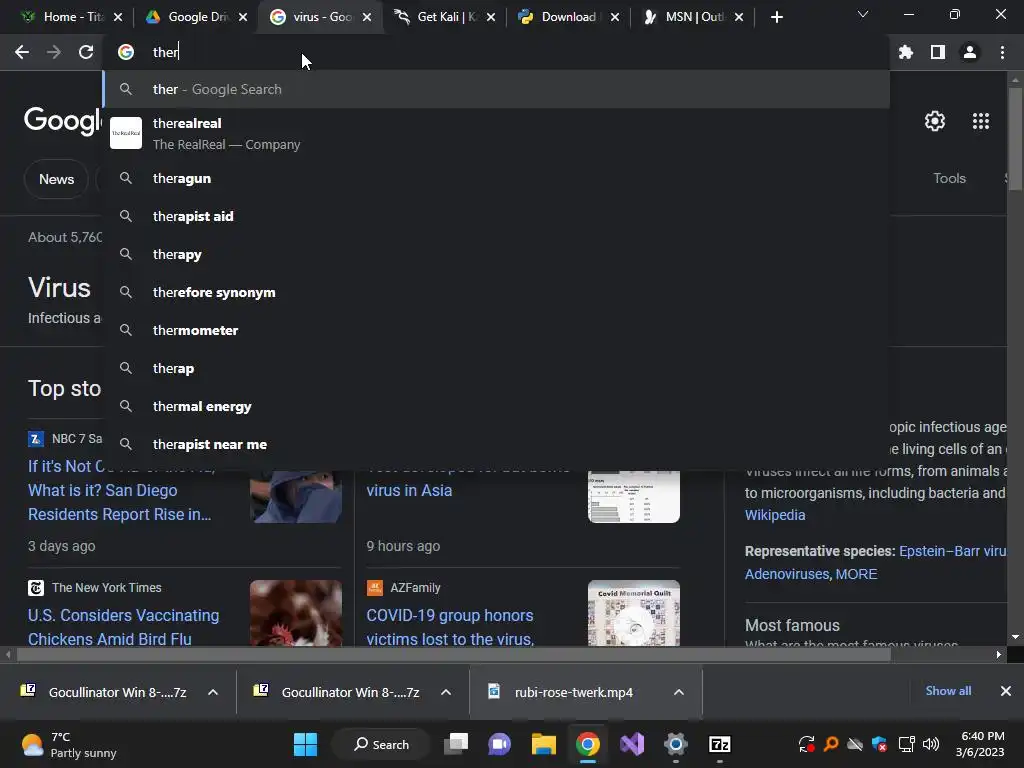Close the Google Drive tab

click(243, 17)
